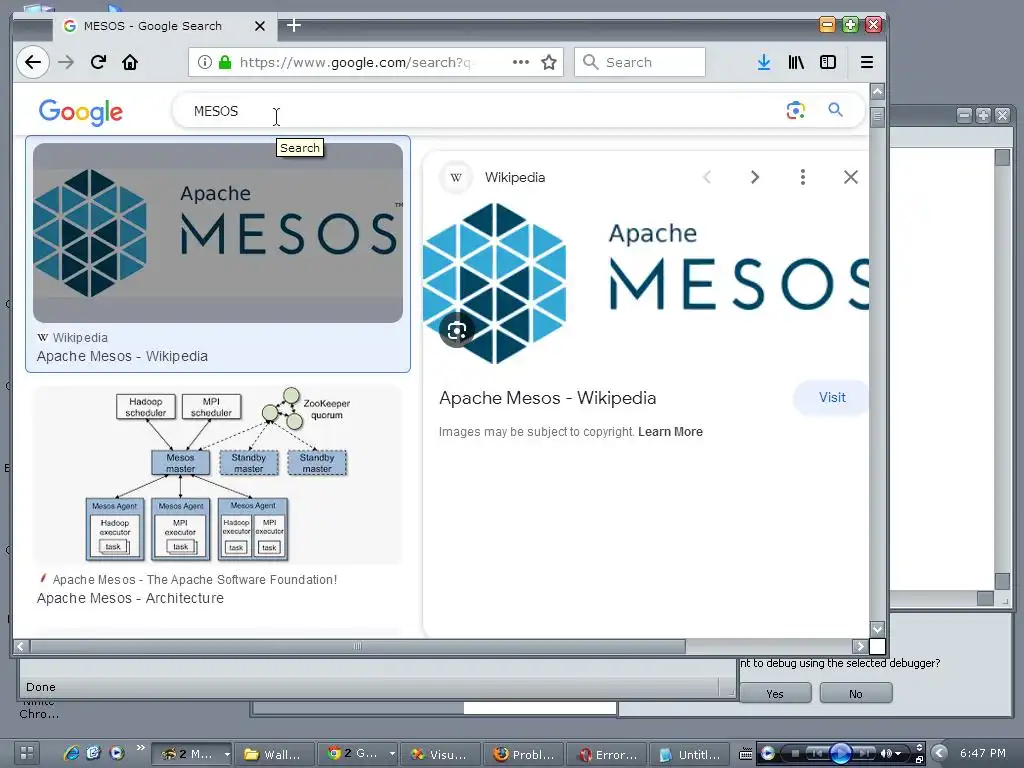1024x768 pixels.
Task: Toggle the Firefox sidebar
Action: (x=827, y=62)
